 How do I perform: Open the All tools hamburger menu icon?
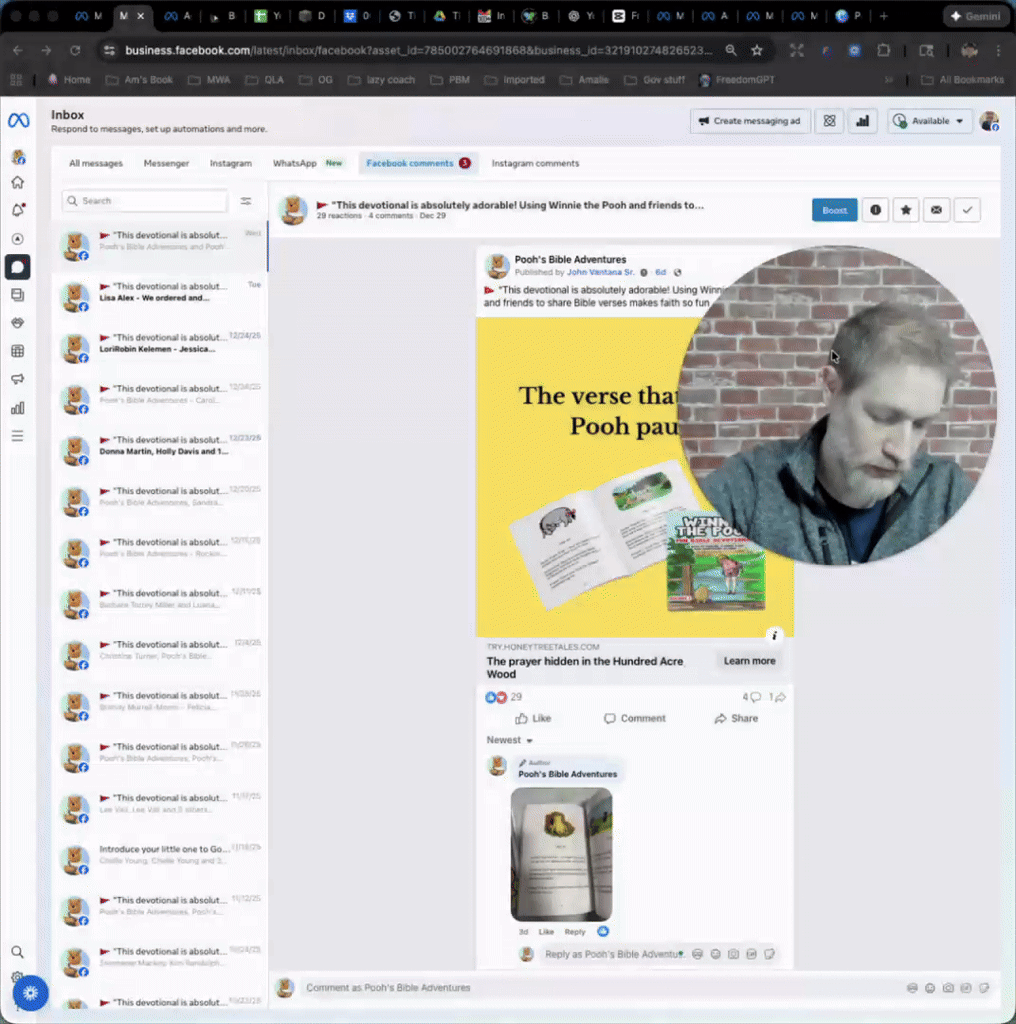click(x=18, y=436)
